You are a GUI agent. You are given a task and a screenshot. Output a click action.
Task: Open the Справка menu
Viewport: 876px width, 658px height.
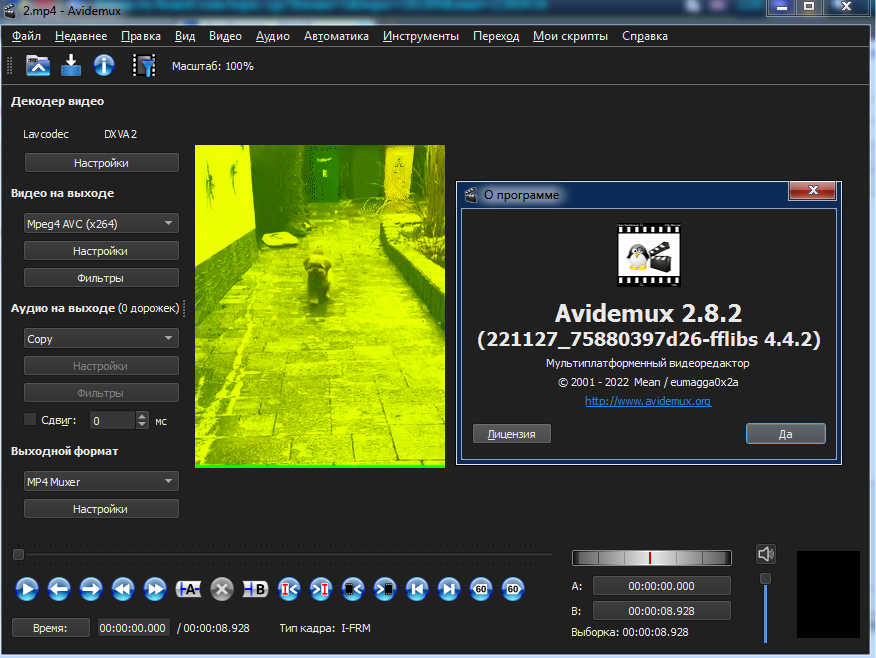tap(645, 36)
